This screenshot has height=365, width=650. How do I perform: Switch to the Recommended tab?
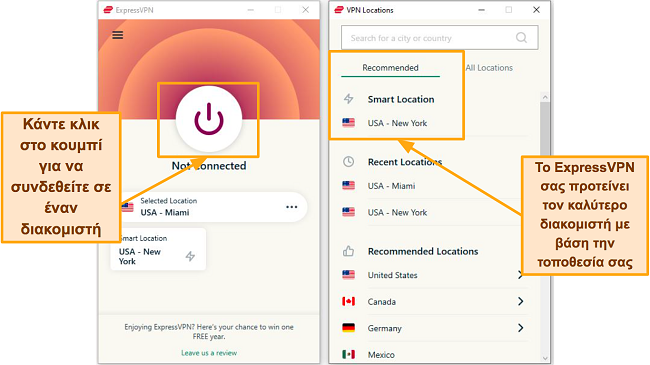click(x=390, y=68)
